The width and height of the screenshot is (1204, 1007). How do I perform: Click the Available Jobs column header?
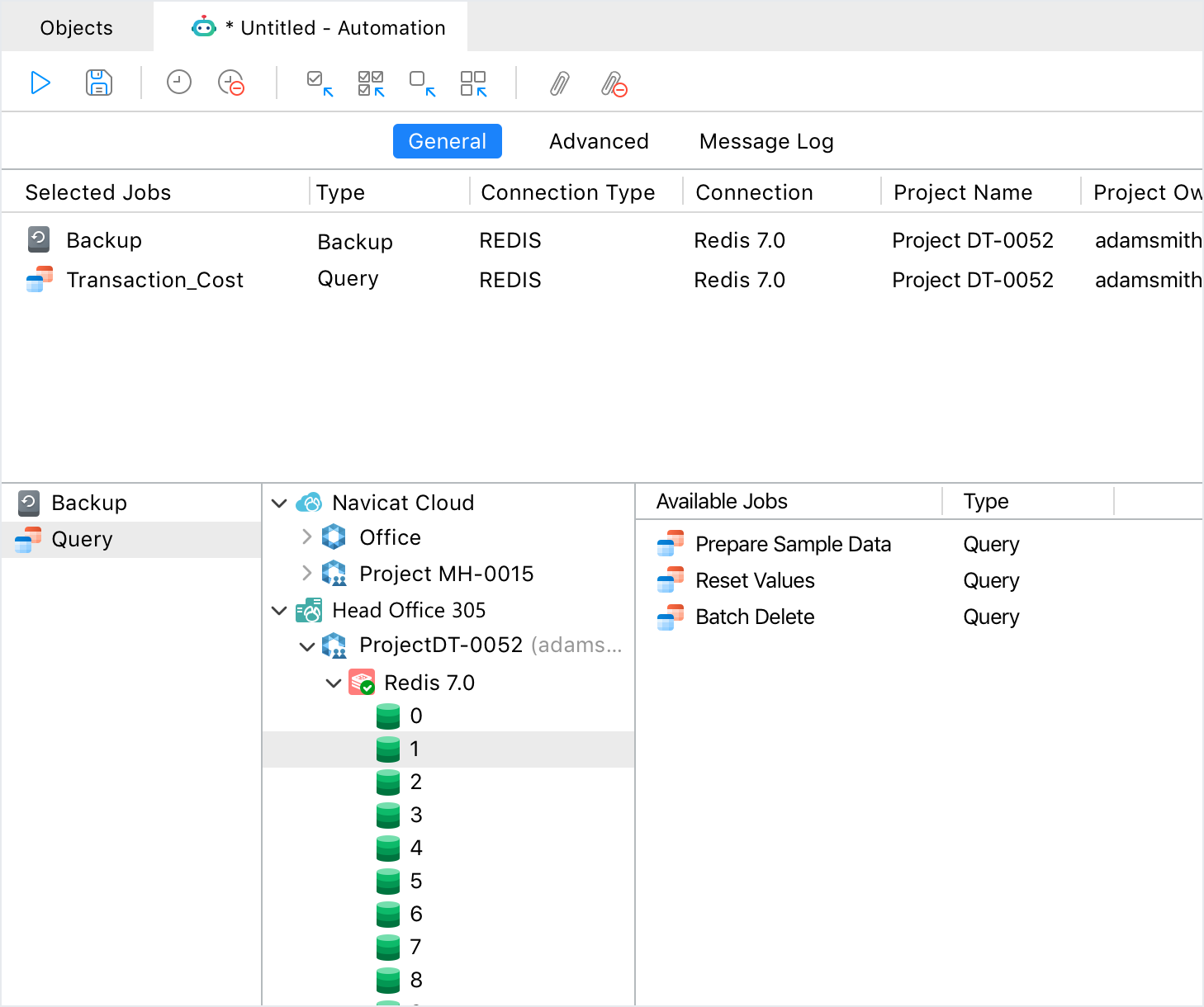point(789,501)
